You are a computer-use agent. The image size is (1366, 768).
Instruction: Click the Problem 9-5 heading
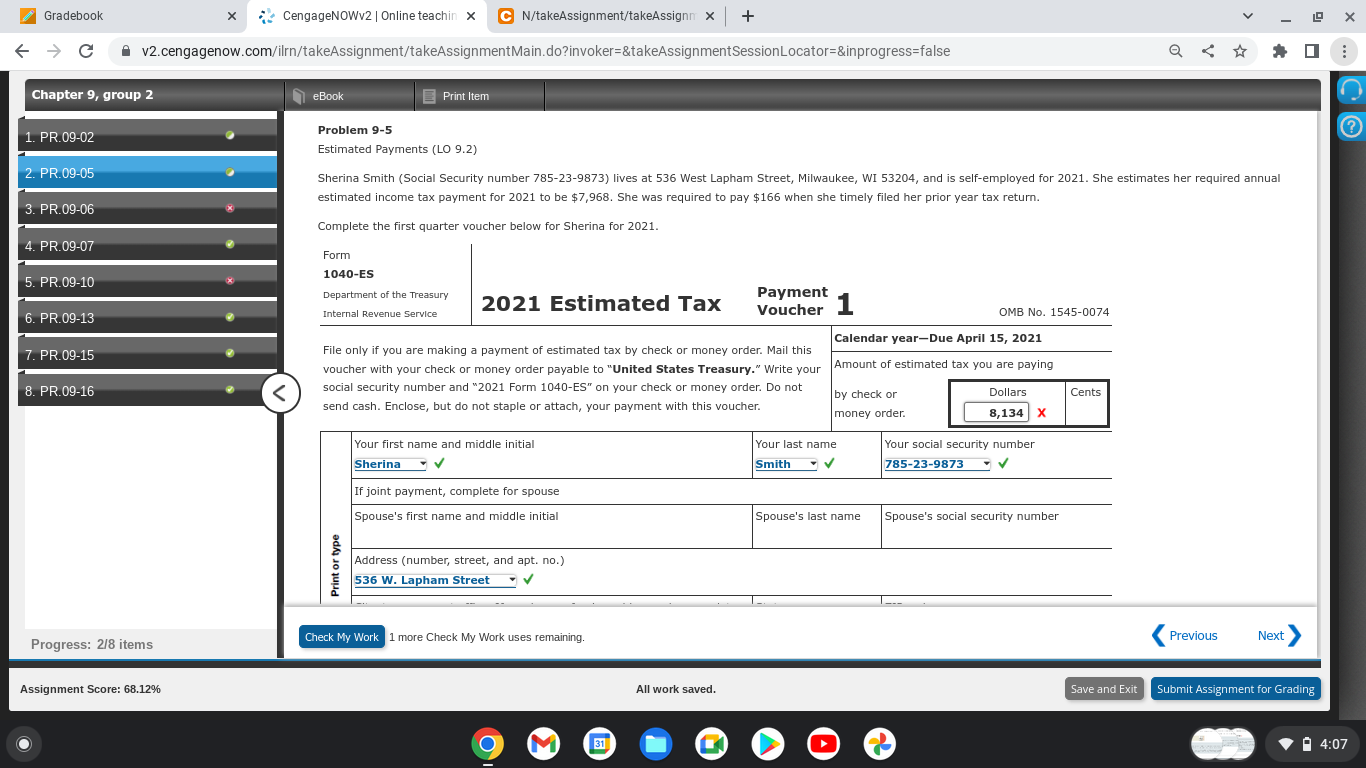click(x=355, y=130)
